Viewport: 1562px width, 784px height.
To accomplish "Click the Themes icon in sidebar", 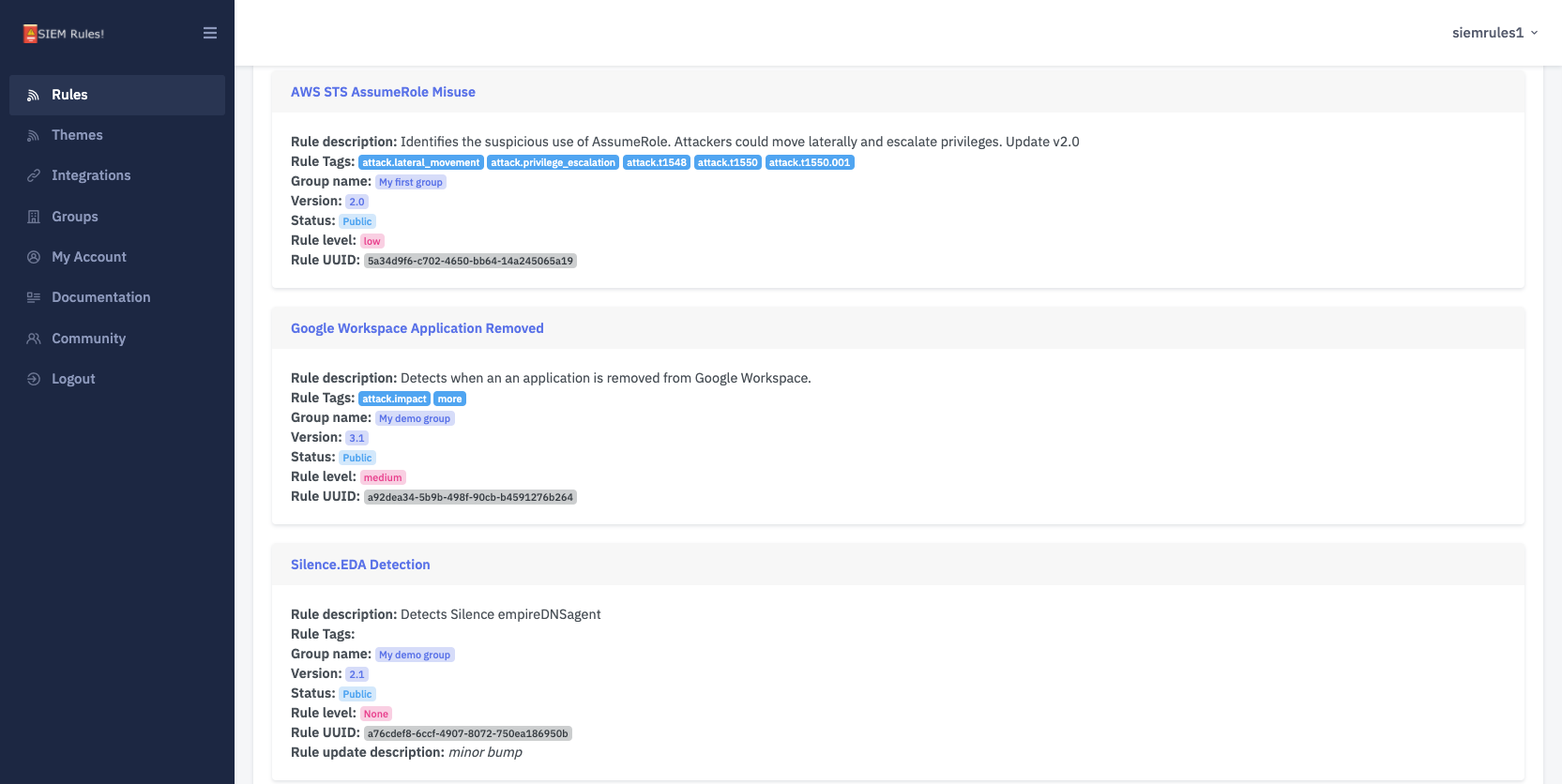I will tap(33, 135).
